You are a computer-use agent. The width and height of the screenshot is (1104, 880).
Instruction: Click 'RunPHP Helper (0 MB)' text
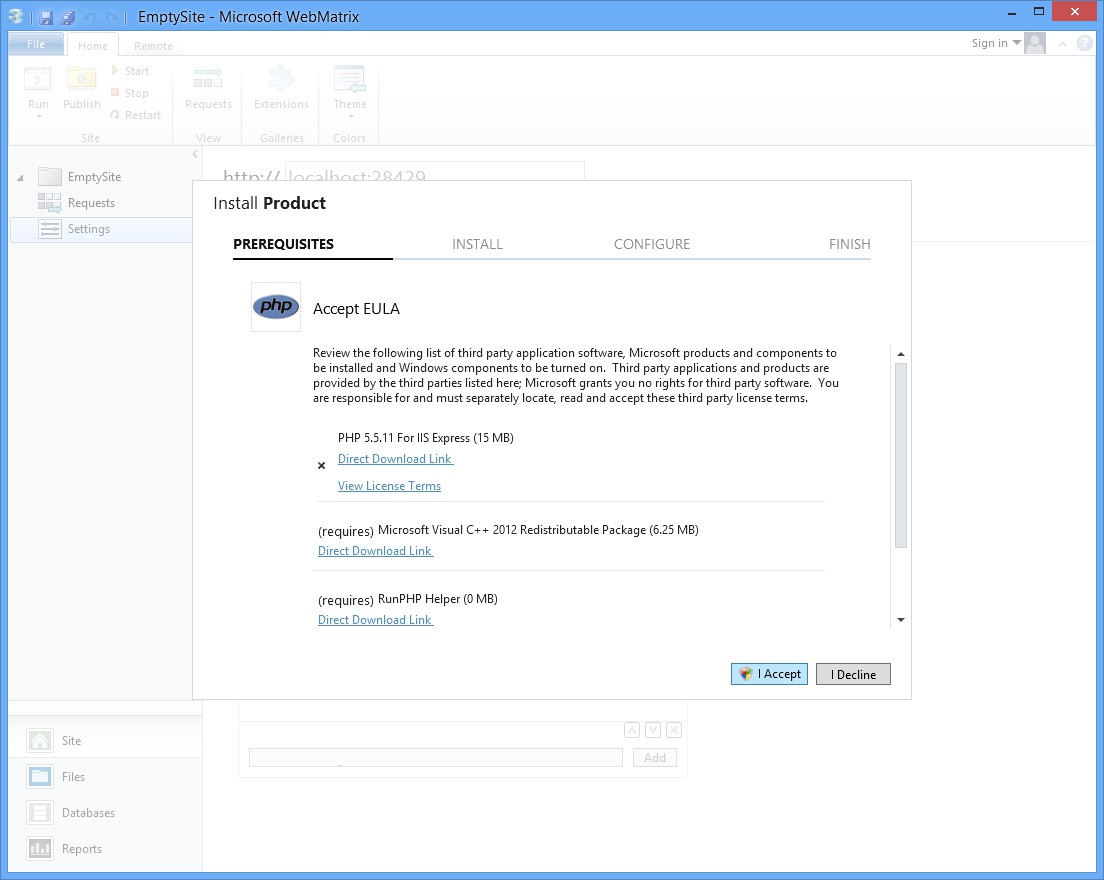[438, 599]
